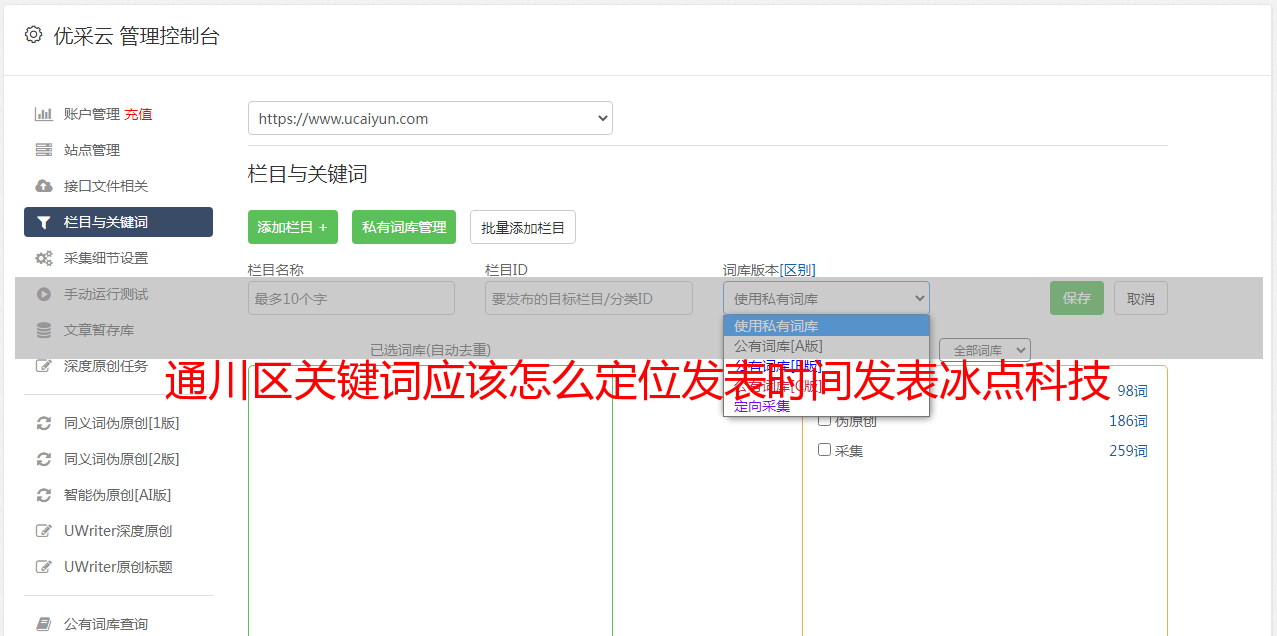Choose 定向采集 option in the list
1277x636 pixels.
[x=762, y=406]
